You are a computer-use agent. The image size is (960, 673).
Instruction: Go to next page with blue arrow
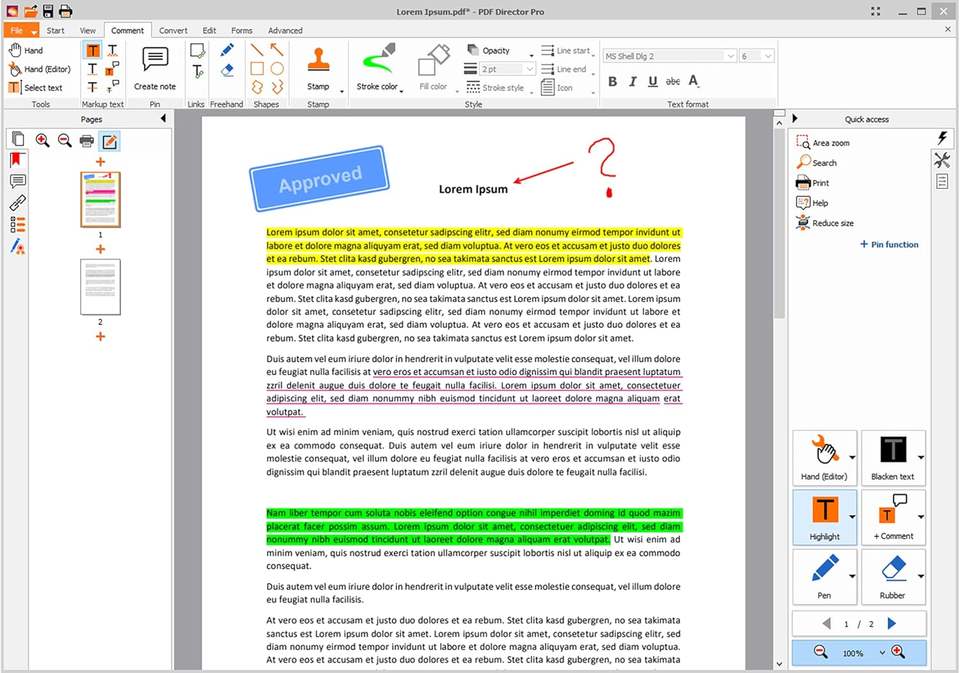892,624
